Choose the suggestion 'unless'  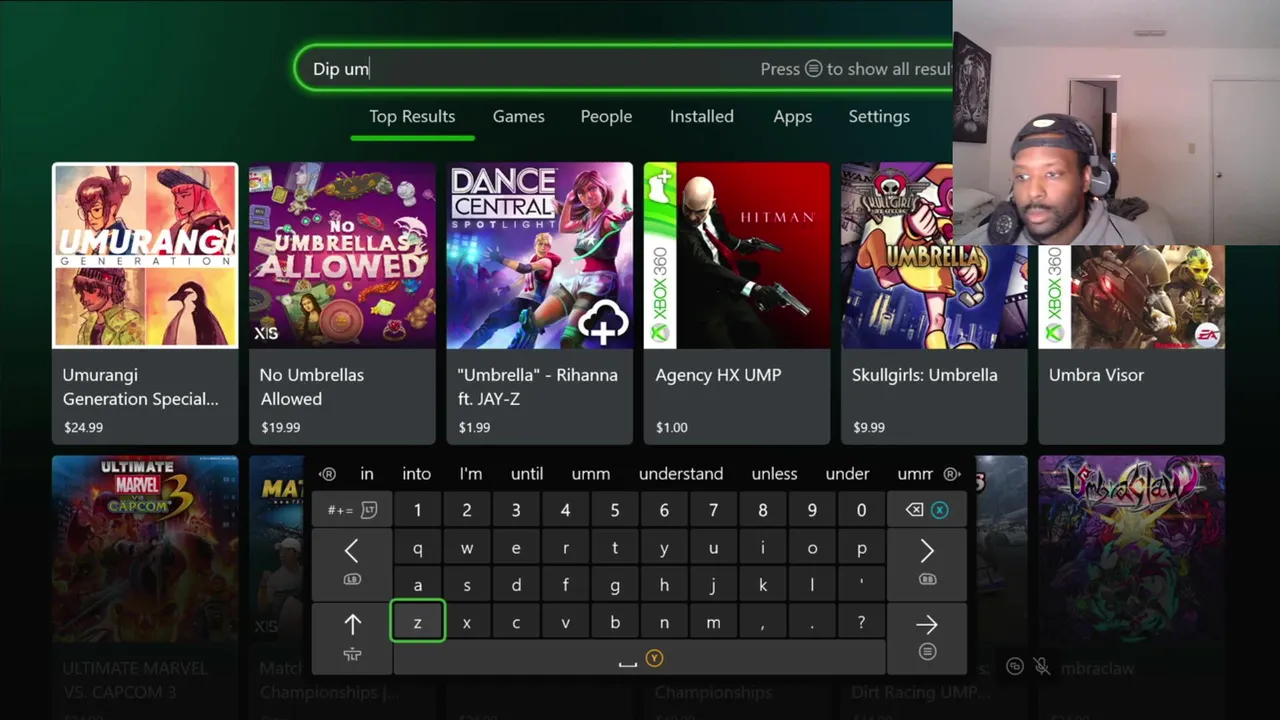pyautogui.click(x=775, y=474)
